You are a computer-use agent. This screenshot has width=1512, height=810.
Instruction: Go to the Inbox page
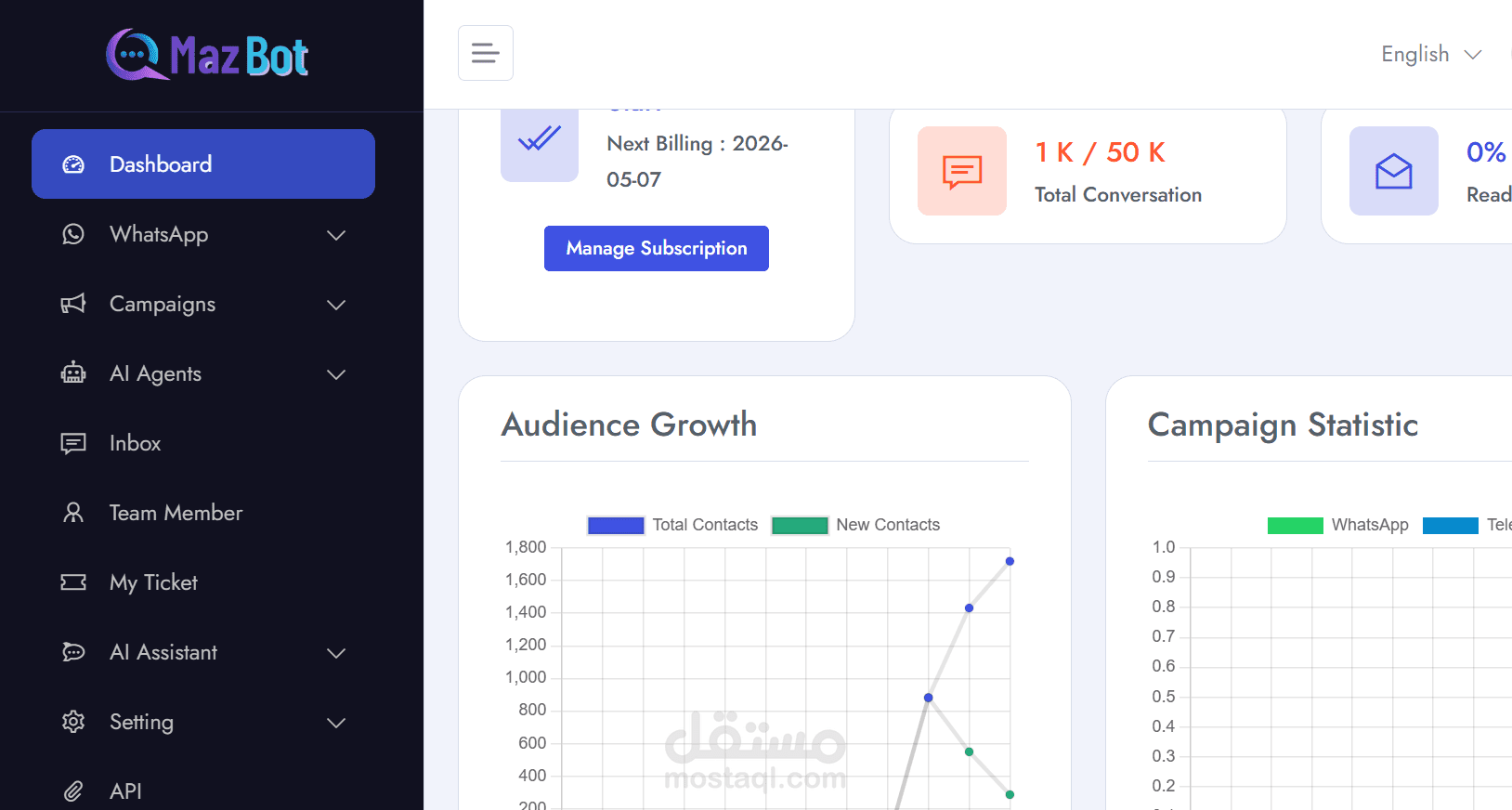[203, 443]
